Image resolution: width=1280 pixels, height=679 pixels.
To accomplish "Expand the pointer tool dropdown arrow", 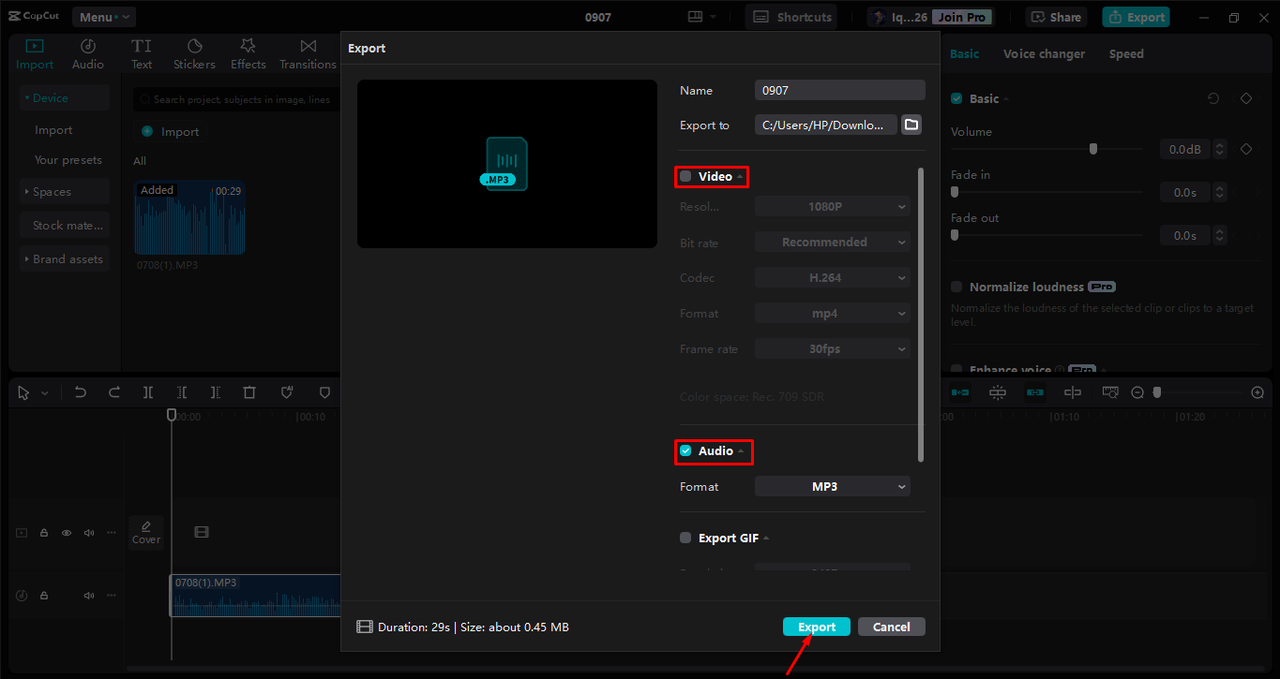I will [45, 394].
